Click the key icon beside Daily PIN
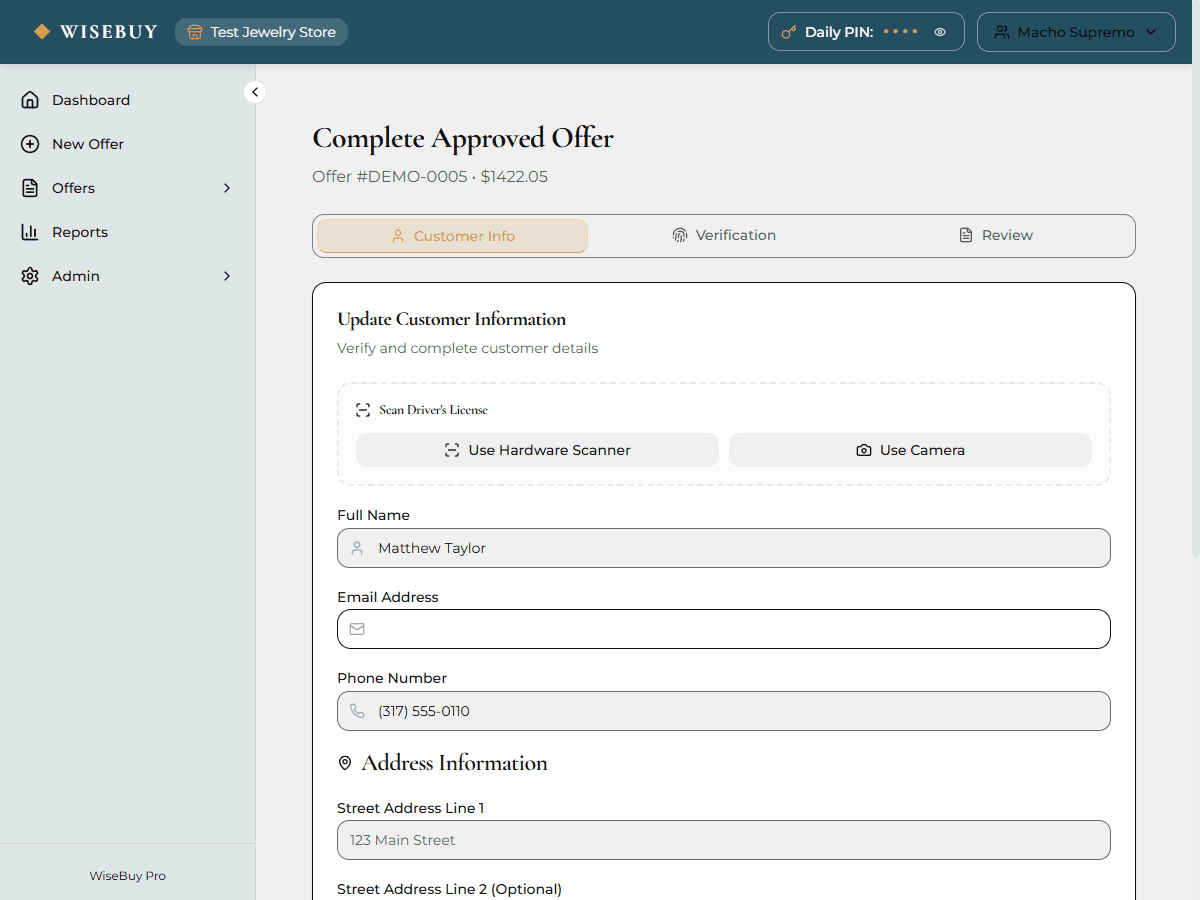Viewport: 1200px width, 900px height. coord(788,32)
